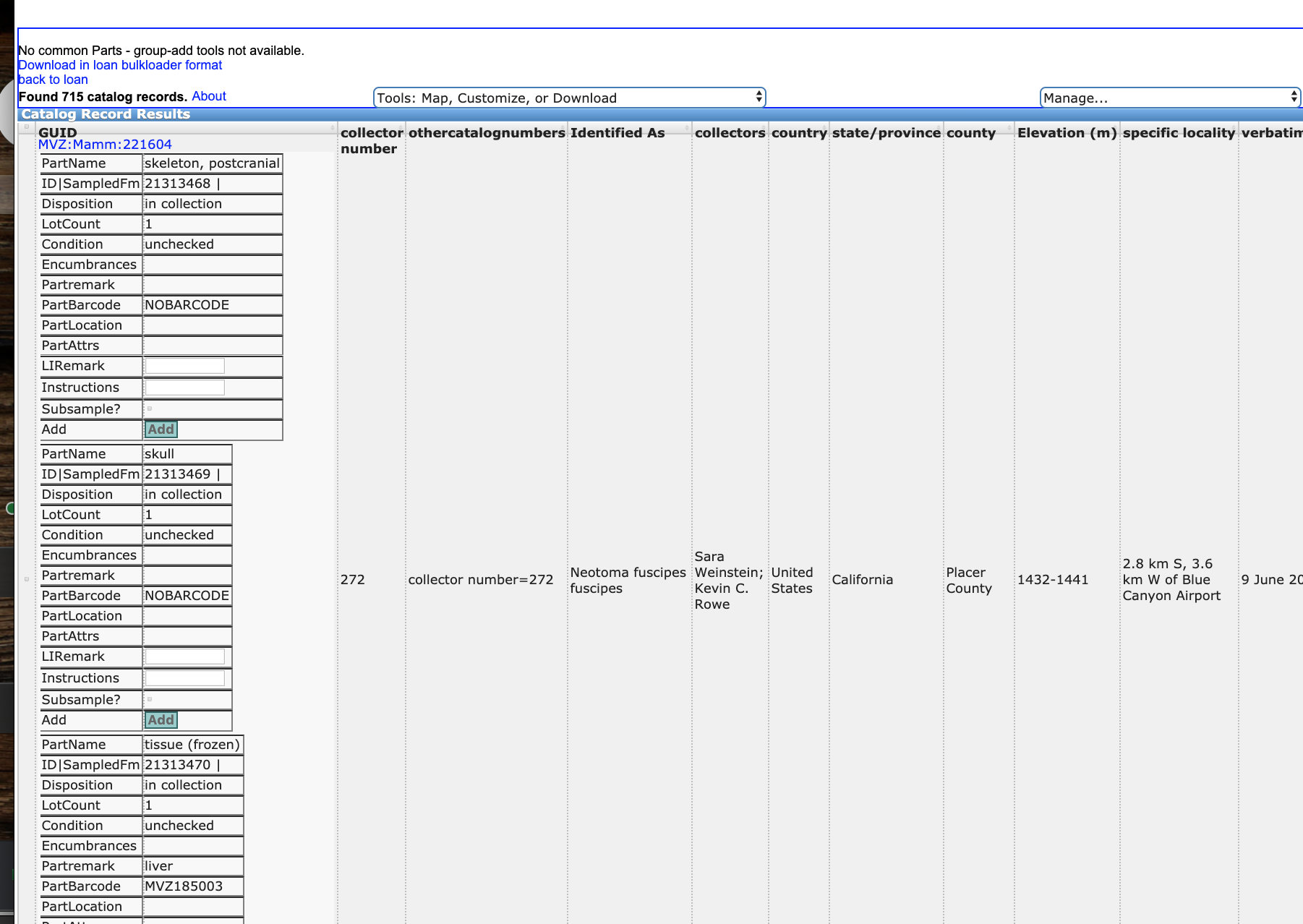Click the country column header

pos(799,132)
